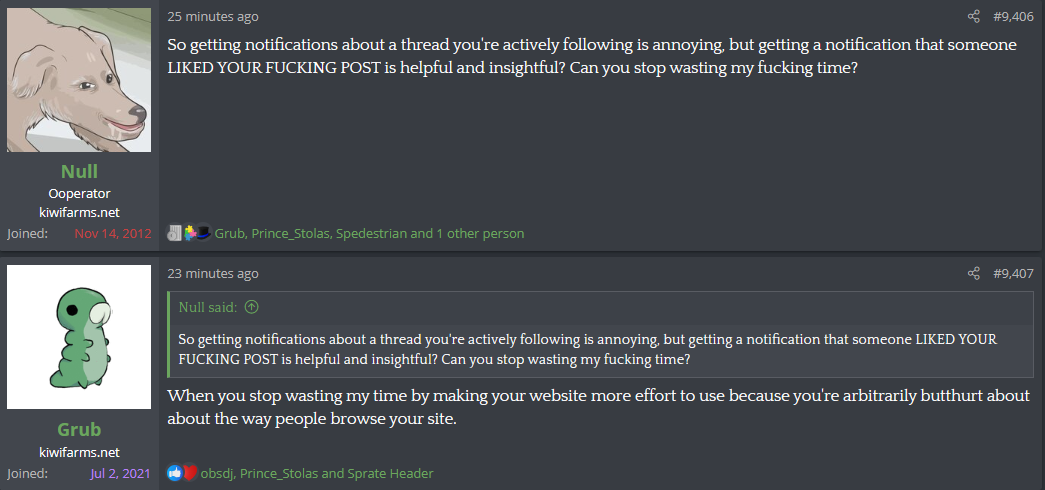Click the blue thumbs-up reaction icon
This screenshot has height=490, width=1045.
pos(175,473)
